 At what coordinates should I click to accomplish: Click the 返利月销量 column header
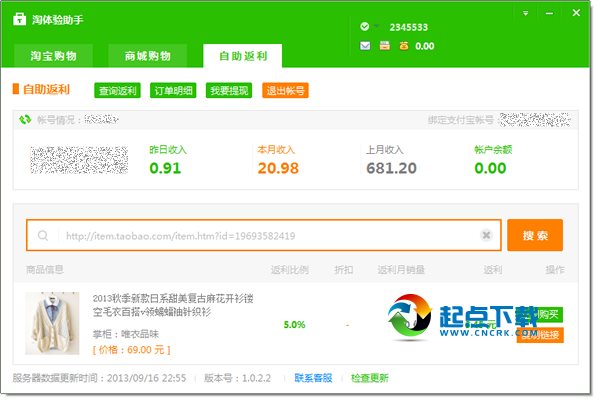pyautogui.click(x=401, y=270)
